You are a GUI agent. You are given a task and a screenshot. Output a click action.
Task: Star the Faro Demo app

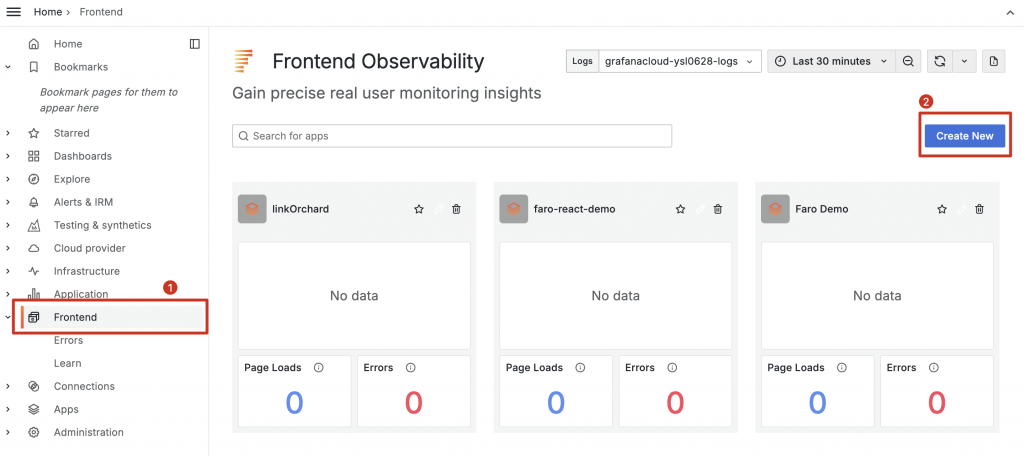(942, 209)
